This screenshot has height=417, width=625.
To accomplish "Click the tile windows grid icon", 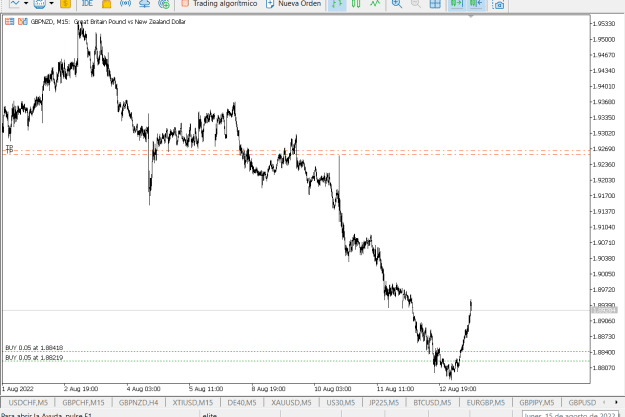I will (x=435, y=4).
